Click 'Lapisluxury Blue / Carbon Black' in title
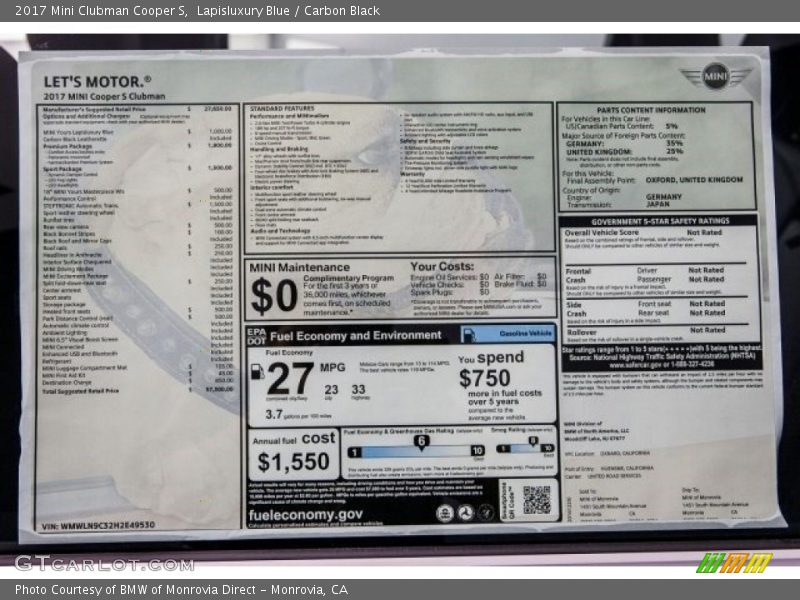Viewport: 800px width, 600px height. click(x=288, y=11)
